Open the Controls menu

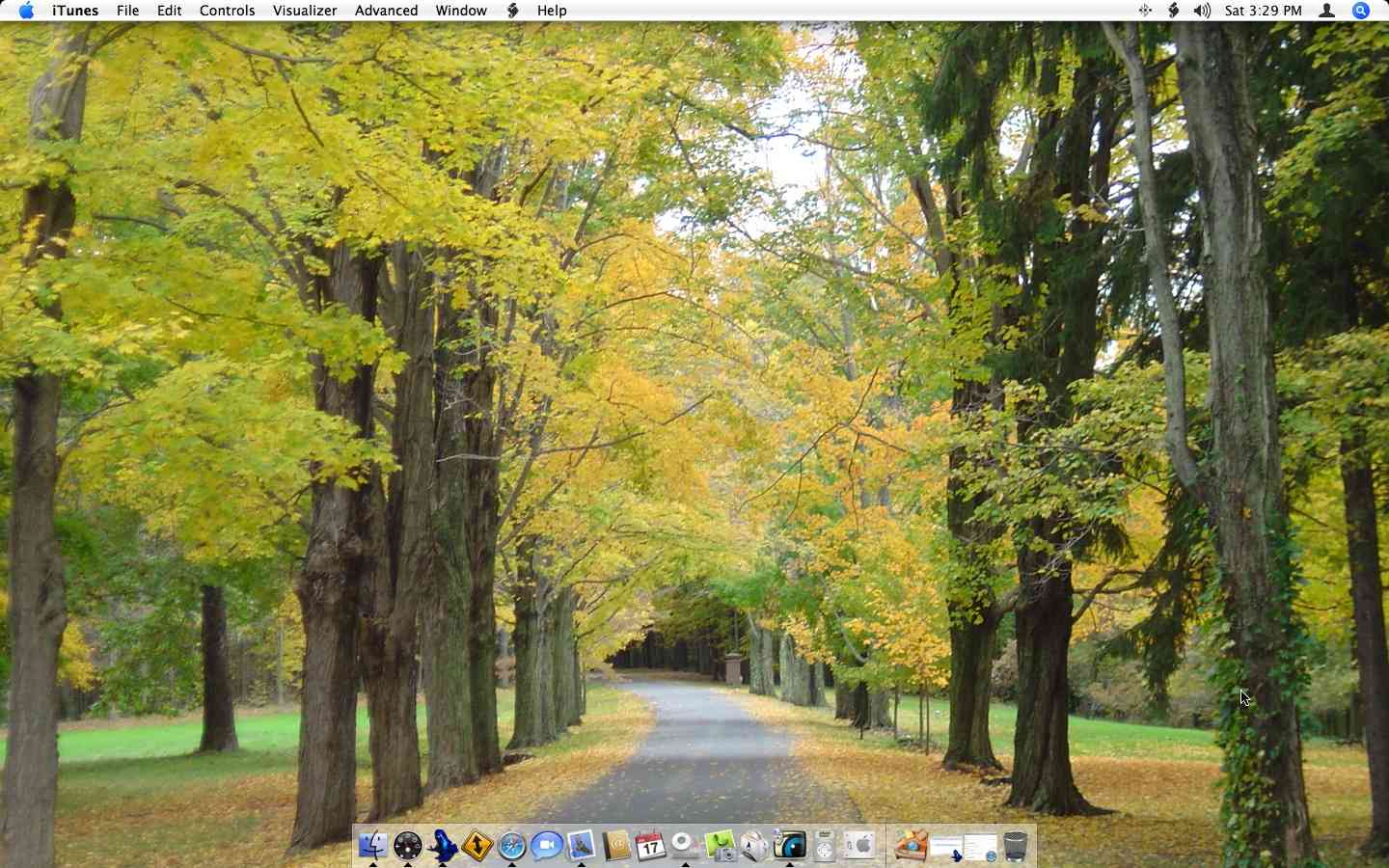228,11
